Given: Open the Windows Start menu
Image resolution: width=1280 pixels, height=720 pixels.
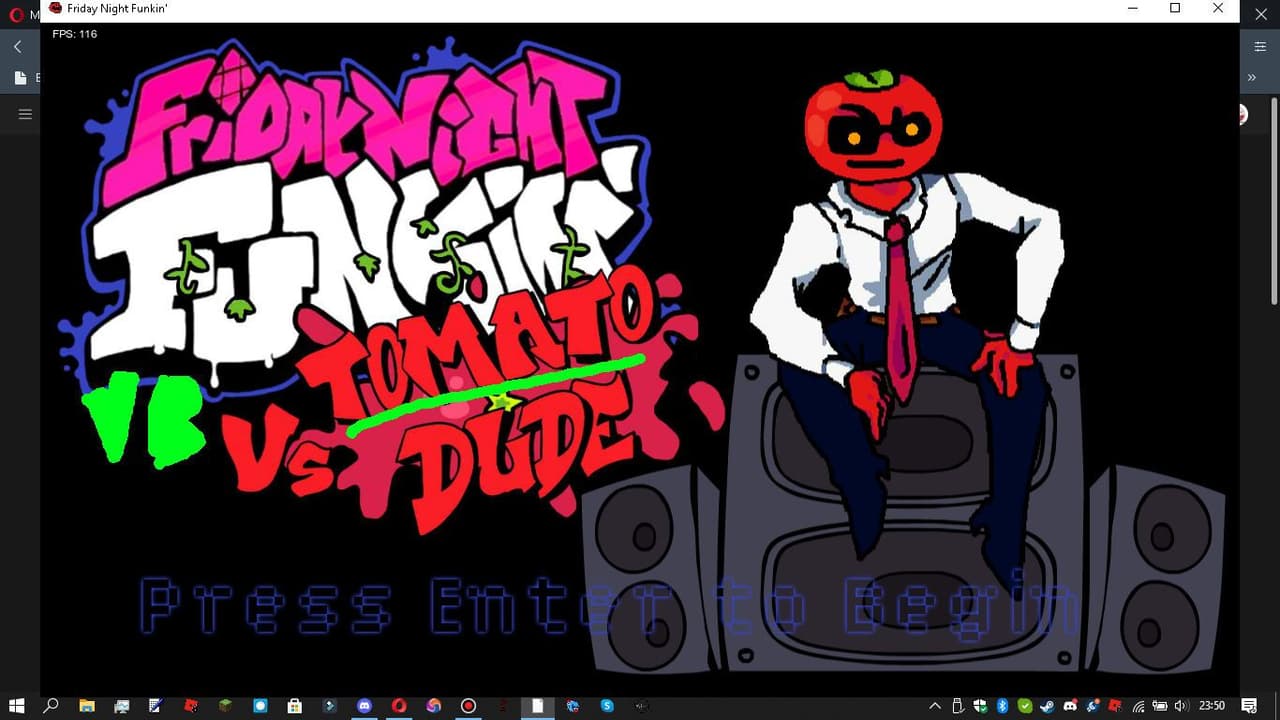Looking at the screenshot, I should tap(17, 706).
